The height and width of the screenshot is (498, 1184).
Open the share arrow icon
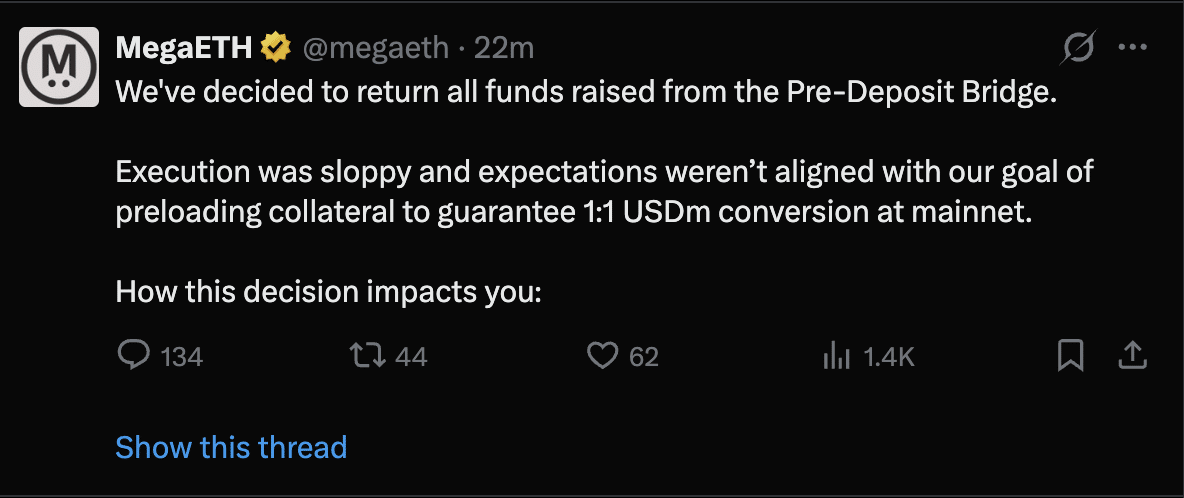1133,355
